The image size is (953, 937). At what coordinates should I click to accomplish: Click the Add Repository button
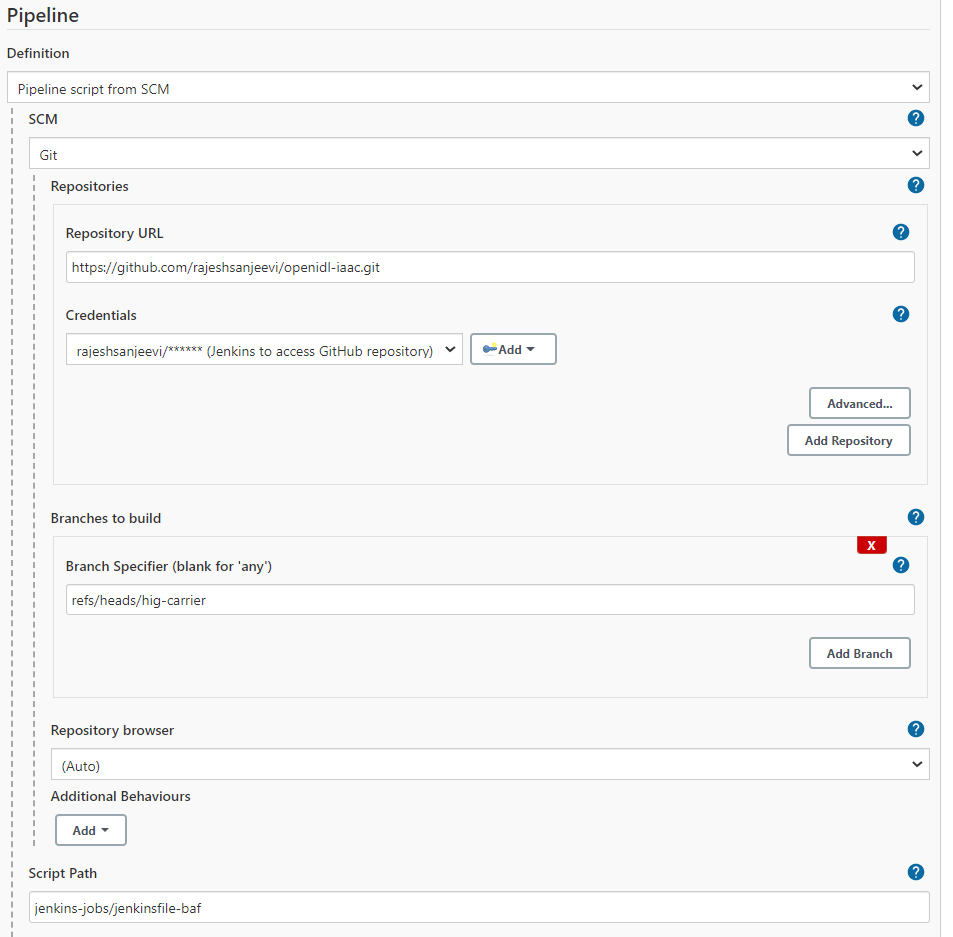click(x=848, y=440)
